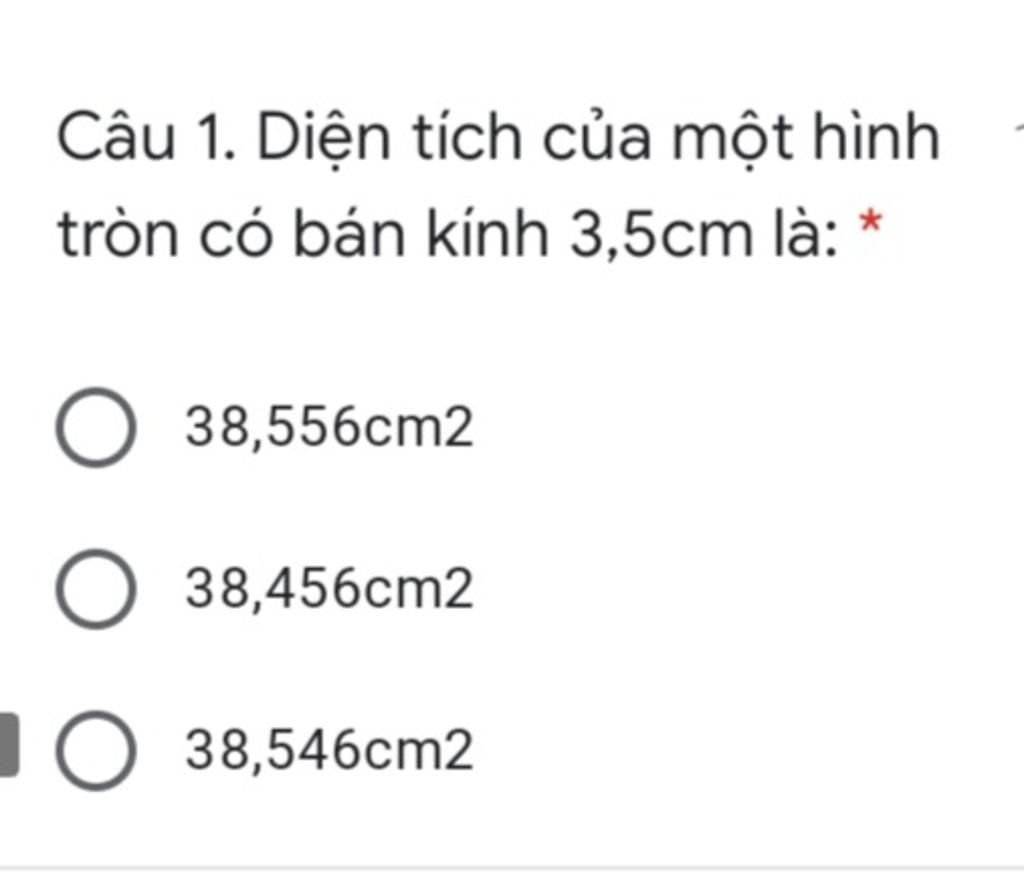Click the text 'tròn có bán kính'

click(303, 233)
